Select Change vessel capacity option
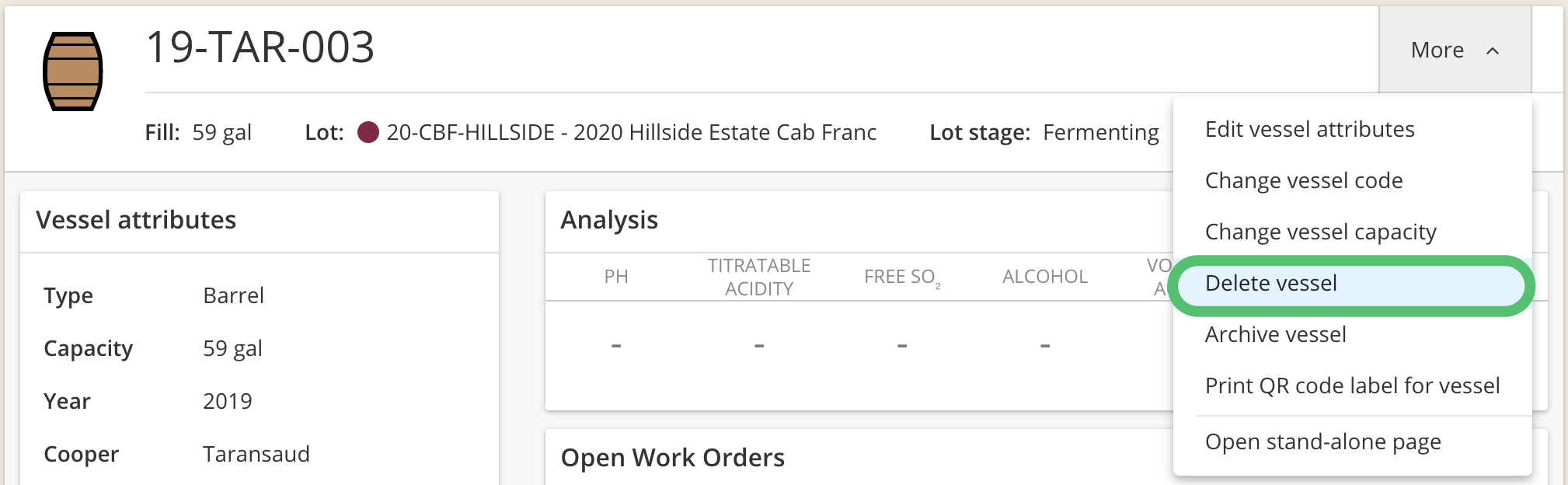 coord(1320,232)
